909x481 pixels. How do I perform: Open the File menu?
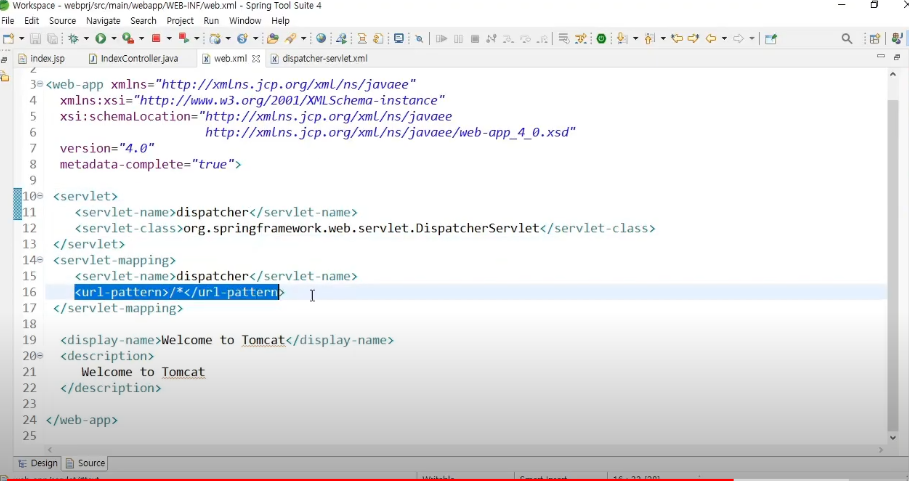pos(8,20)
